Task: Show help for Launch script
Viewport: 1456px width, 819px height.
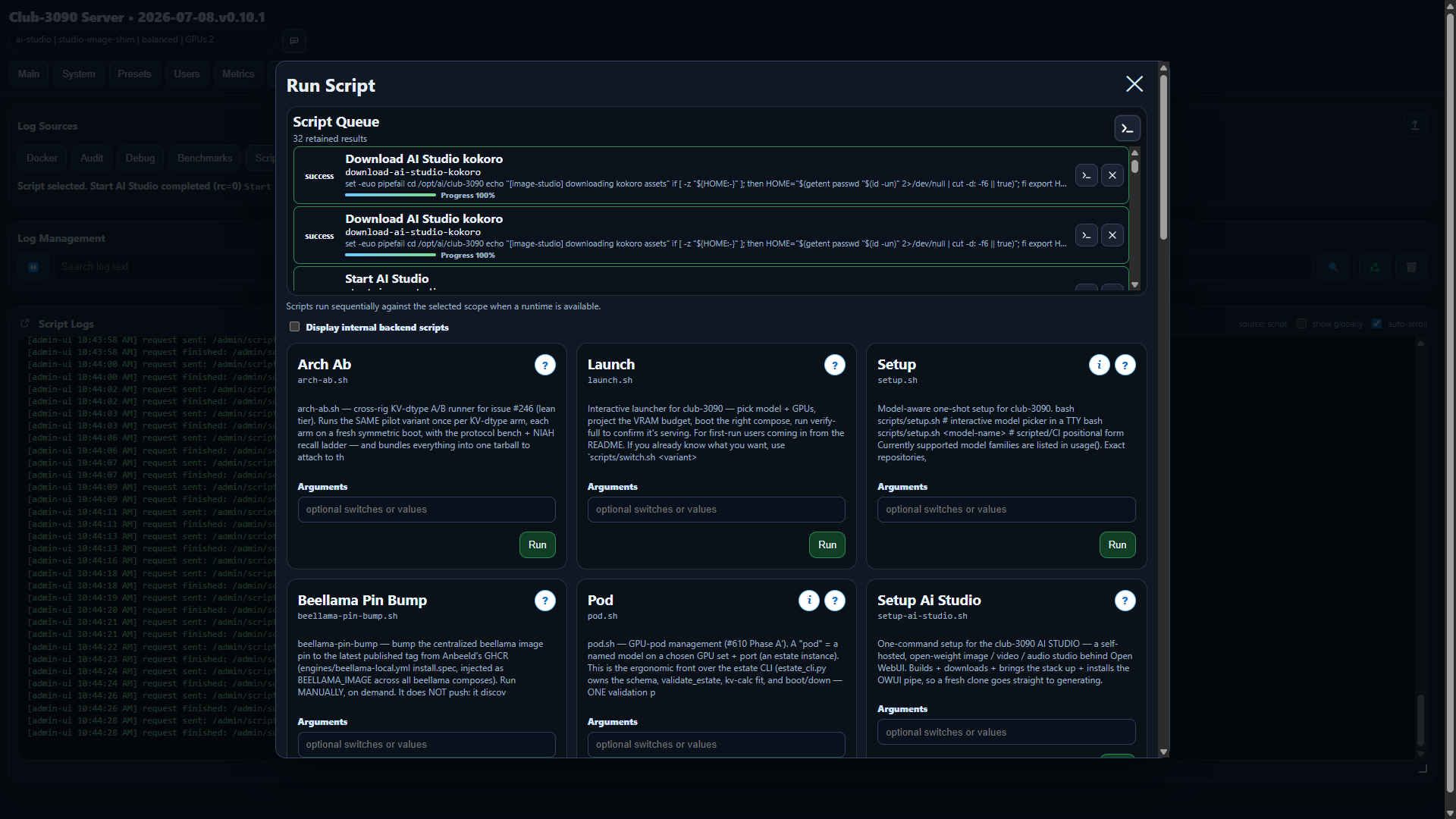Action: click(x=835, y=366)
